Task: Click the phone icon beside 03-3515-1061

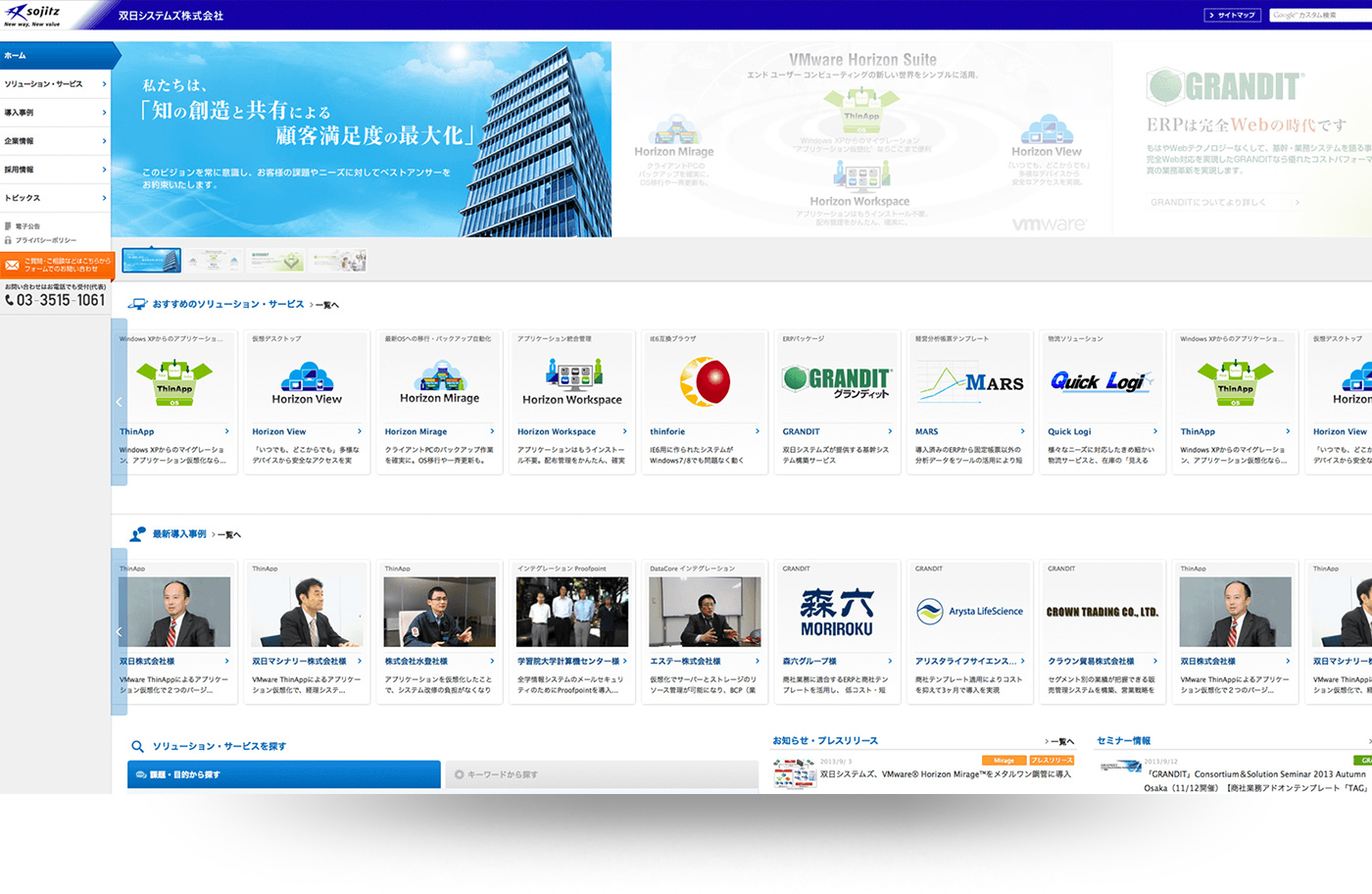Action: 10,301
